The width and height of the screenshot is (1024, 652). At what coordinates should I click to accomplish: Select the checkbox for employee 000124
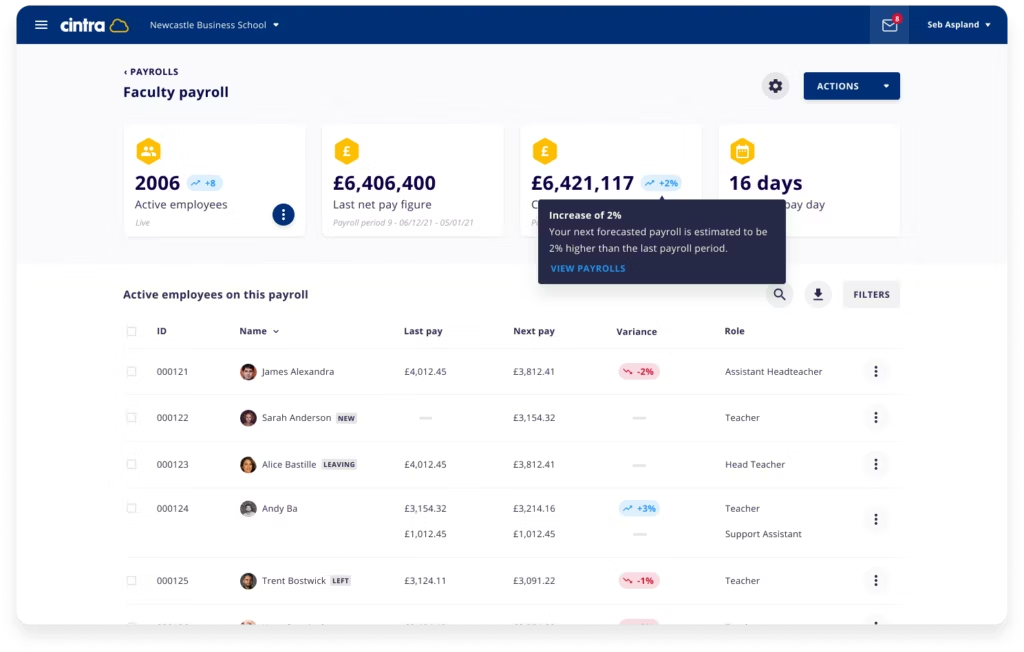pos(131,508)
